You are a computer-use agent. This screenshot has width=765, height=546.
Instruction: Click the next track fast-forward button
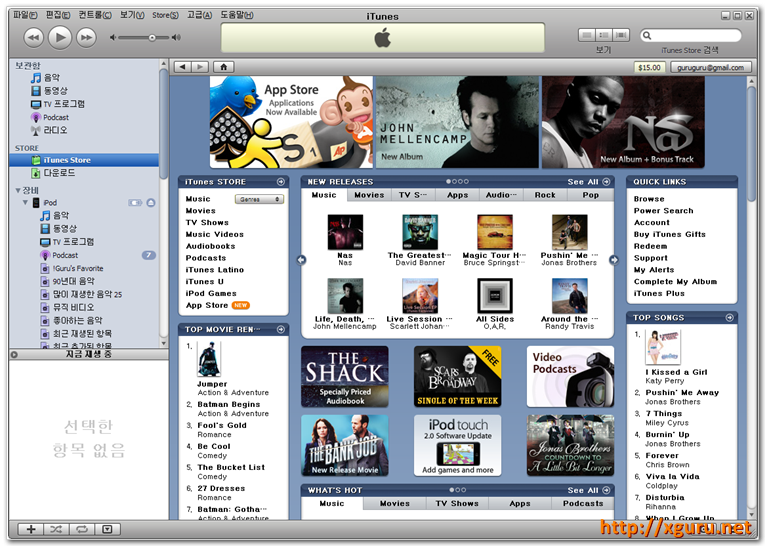(86, 38)
